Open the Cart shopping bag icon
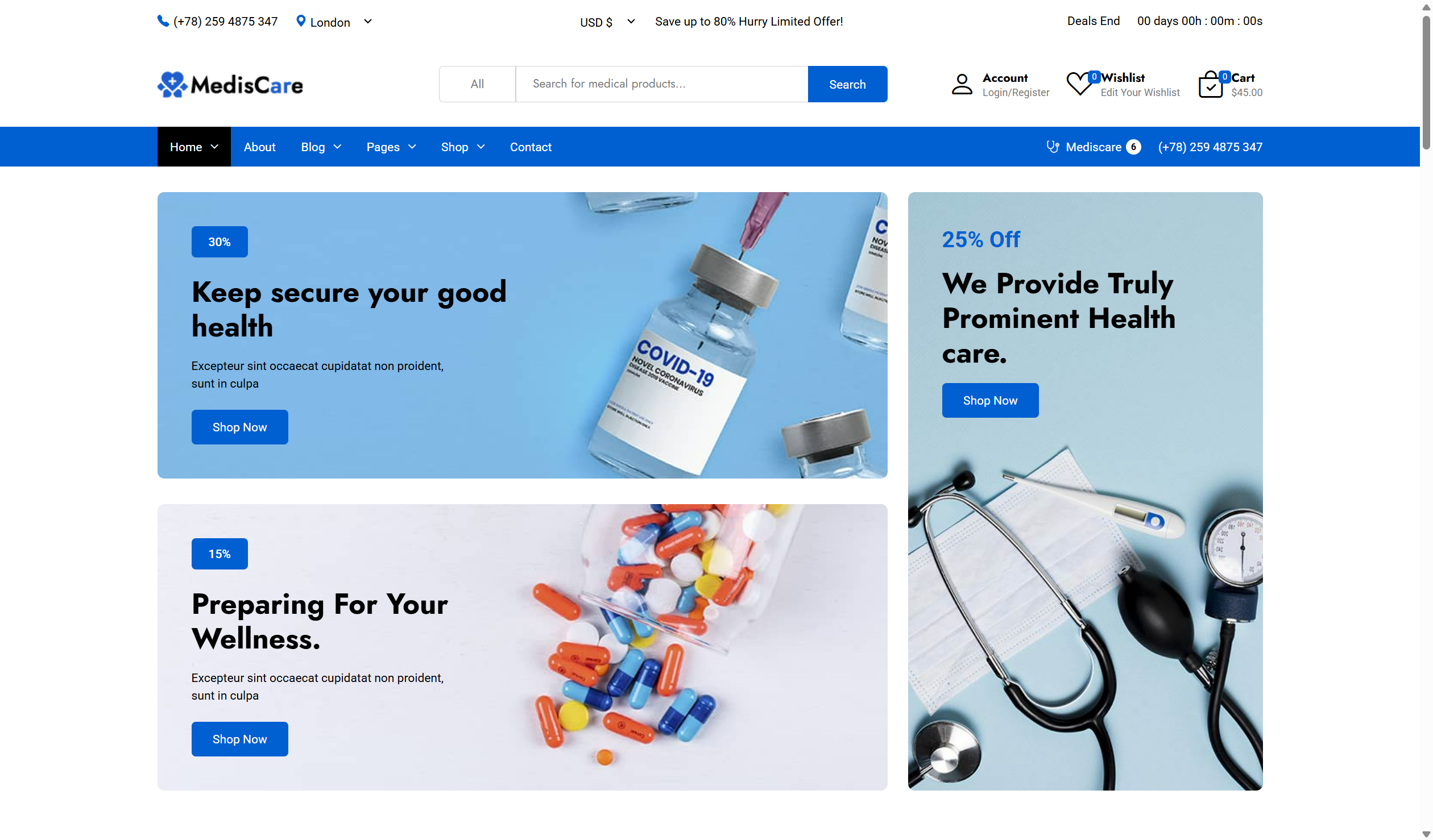Image resolution: width=1433 pixels, height=840 pixels. click(1211, 85)
